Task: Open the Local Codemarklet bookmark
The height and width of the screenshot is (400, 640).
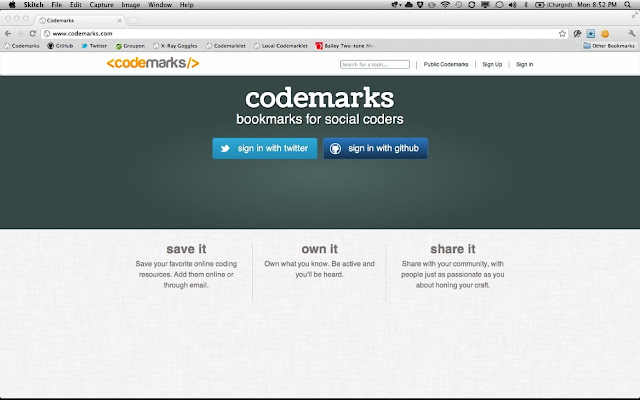Action: coord(280,46)
